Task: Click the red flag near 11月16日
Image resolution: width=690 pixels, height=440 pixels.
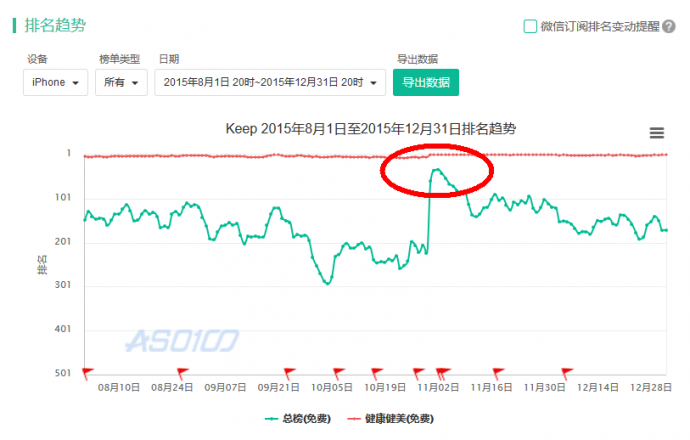Action: (498, 374)
